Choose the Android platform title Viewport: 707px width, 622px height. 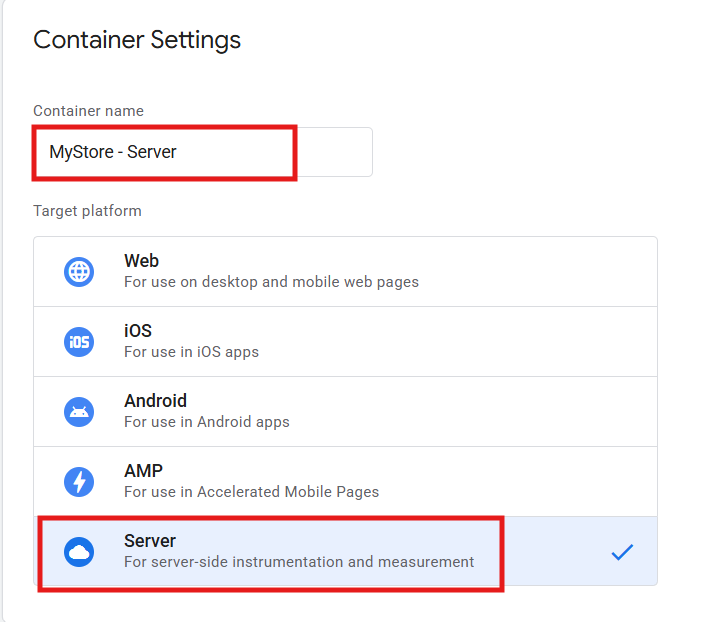click(156, 401)
